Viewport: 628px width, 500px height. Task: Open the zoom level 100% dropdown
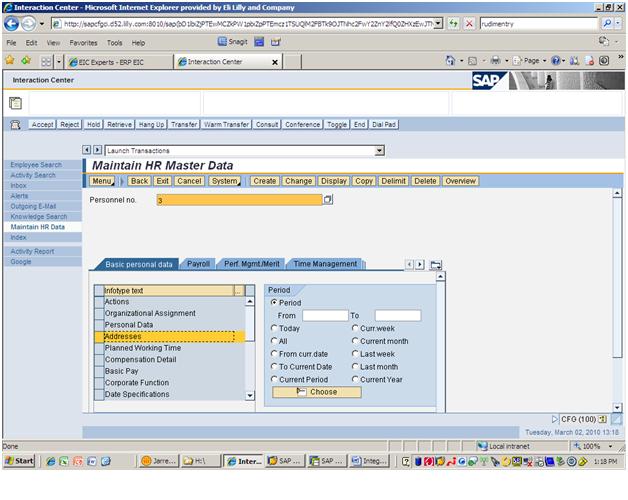pyautogui.click(x=610, y=446)
